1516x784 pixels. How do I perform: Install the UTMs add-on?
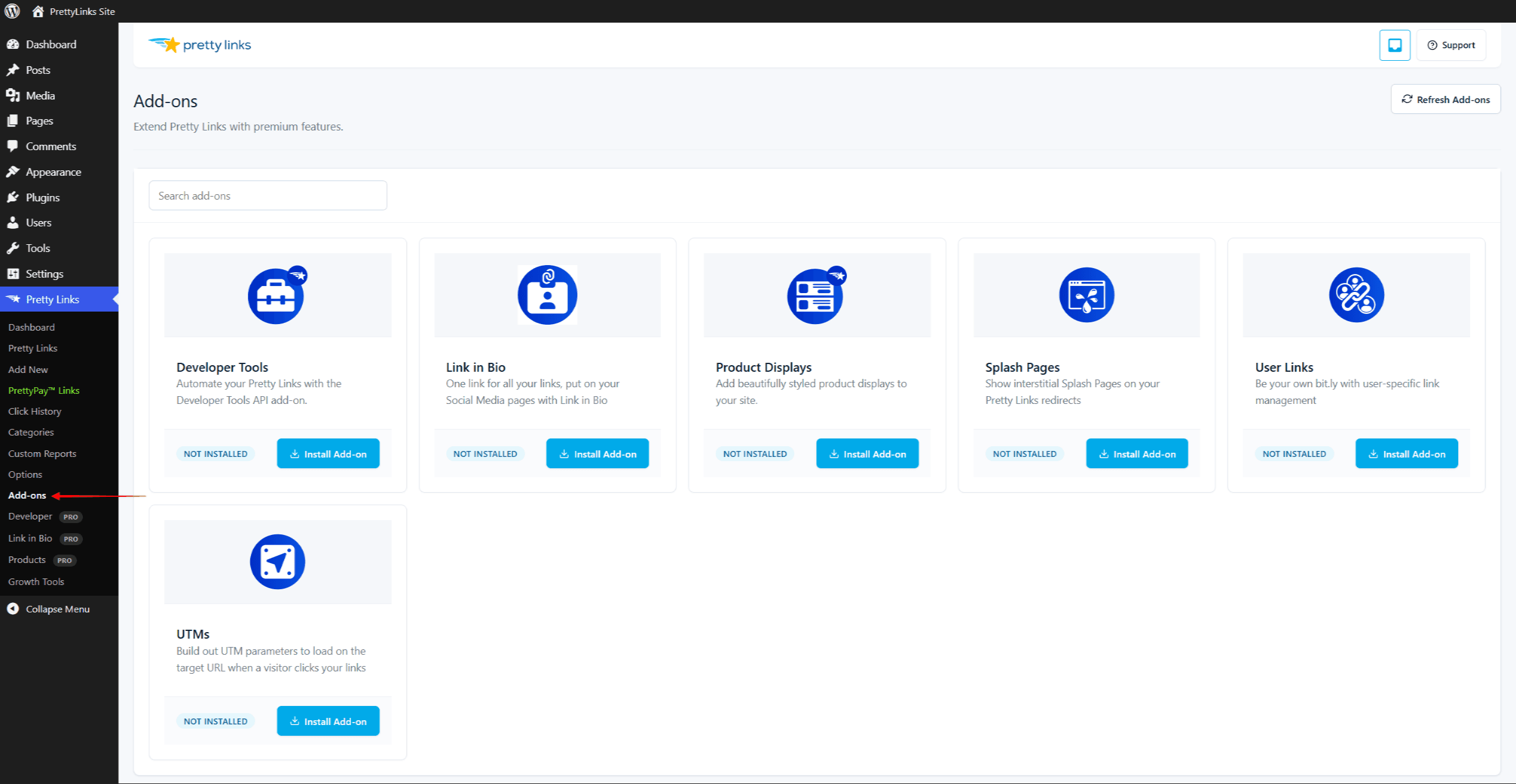click(328, 721)
